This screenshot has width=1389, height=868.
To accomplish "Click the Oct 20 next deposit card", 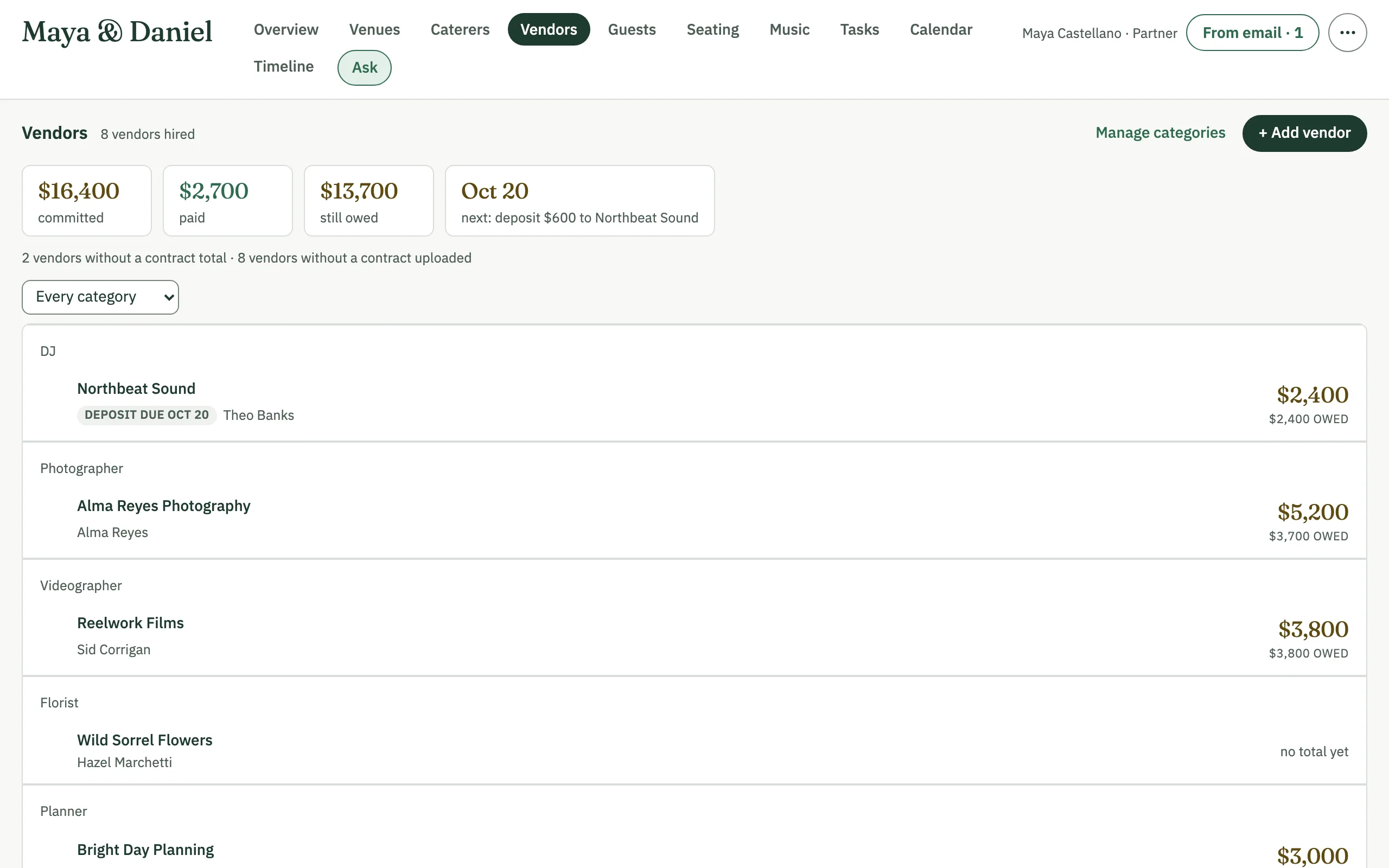I will point(579,201).
